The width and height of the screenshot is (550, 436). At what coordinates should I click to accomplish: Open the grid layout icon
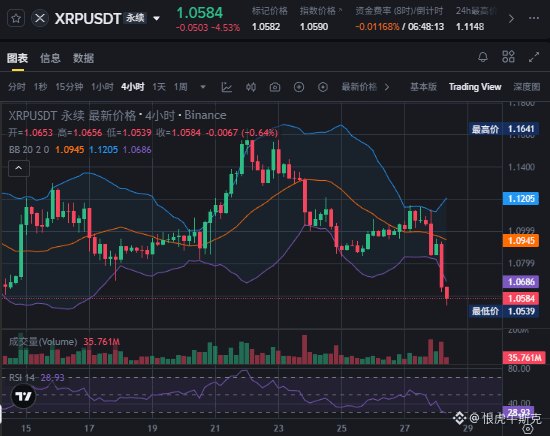[x=508, y=57]
